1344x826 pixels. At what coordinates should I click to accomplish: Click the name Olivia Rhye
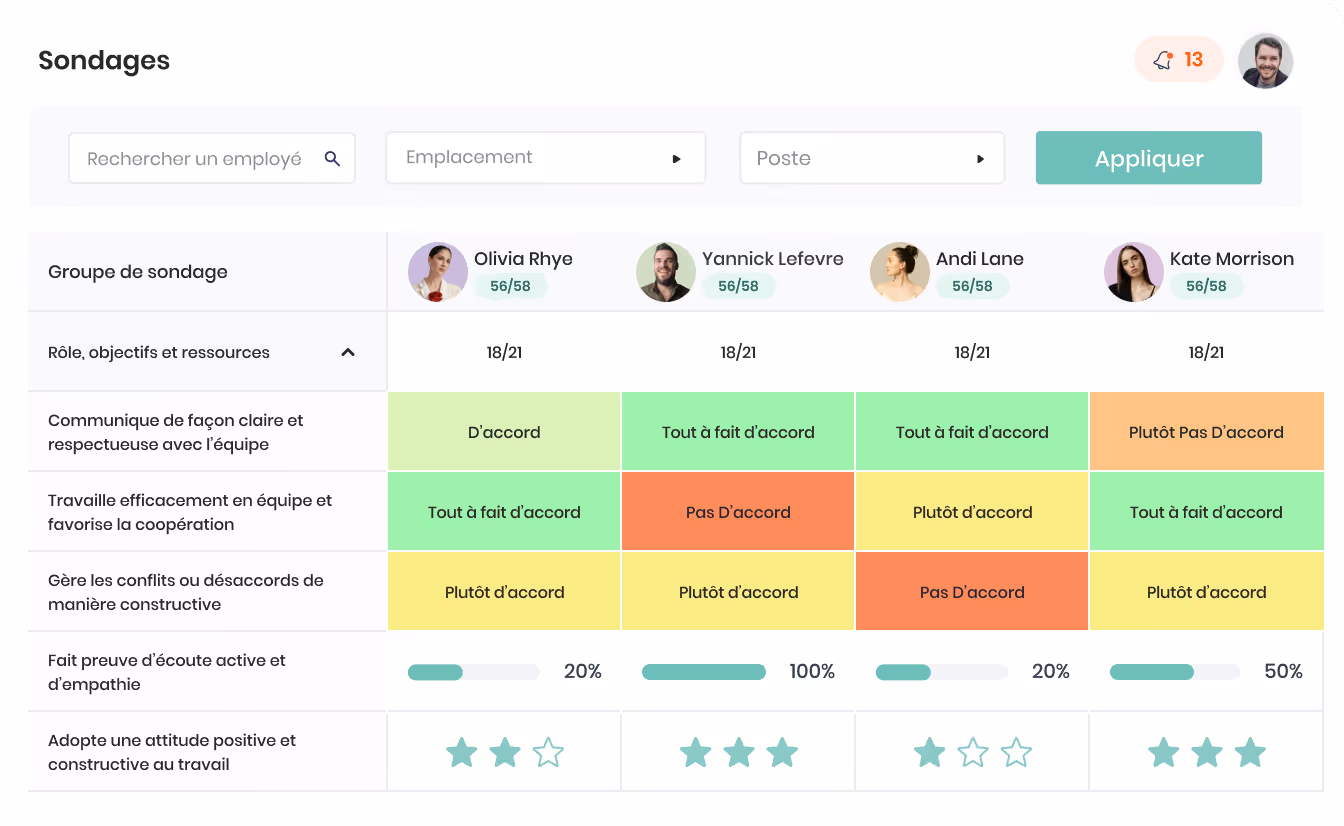pos(523,258)
